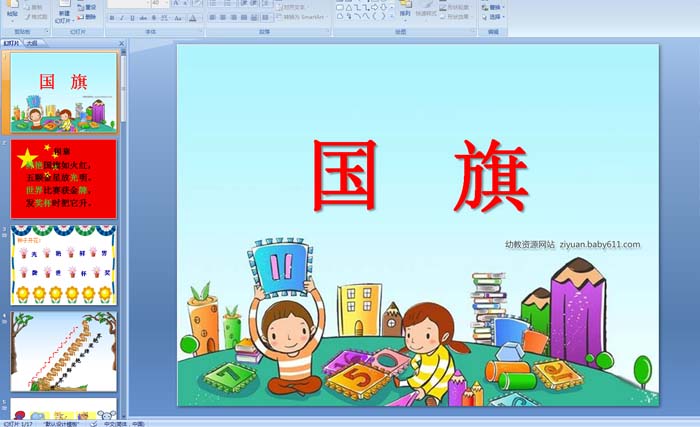Select the elbow connector shape

coord(358,8)
